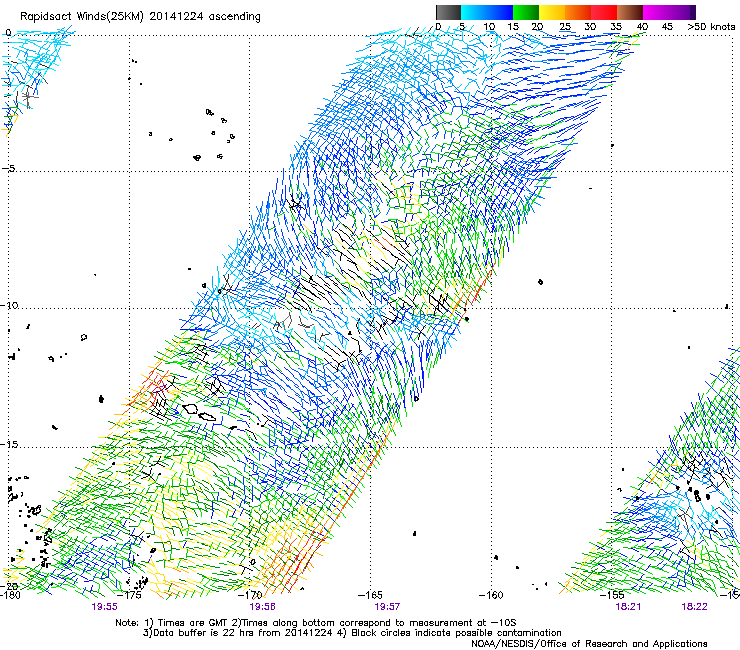The width and height of the screenshot is (740, 650).
Task: Select the green 15-20 knot legend swatch
Action: tap(526, 12)
